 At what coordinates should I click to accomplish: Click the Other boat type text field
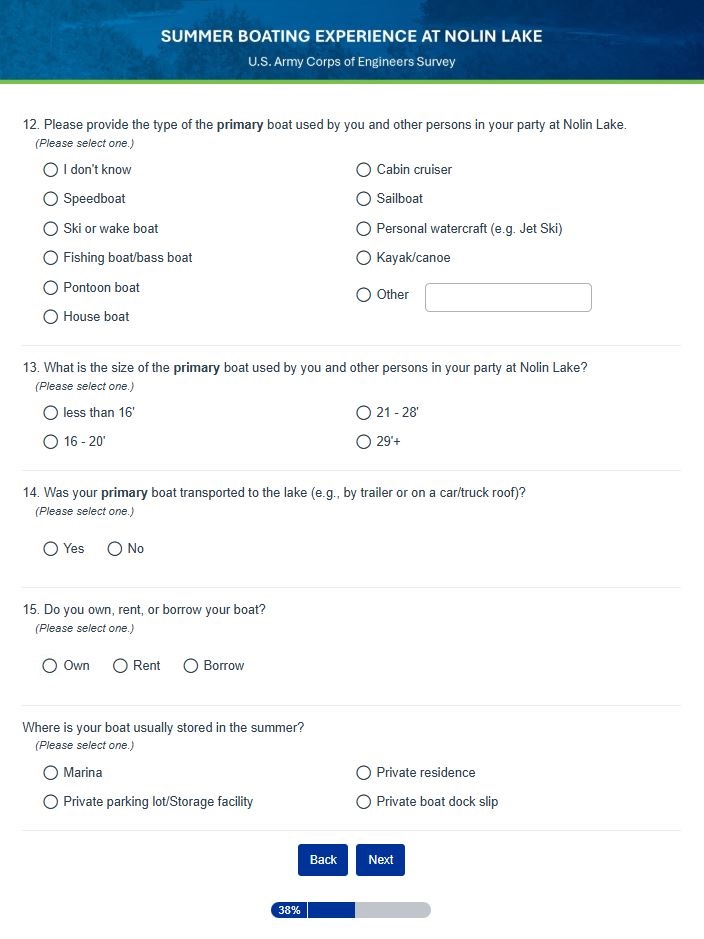tap(508, 297)
